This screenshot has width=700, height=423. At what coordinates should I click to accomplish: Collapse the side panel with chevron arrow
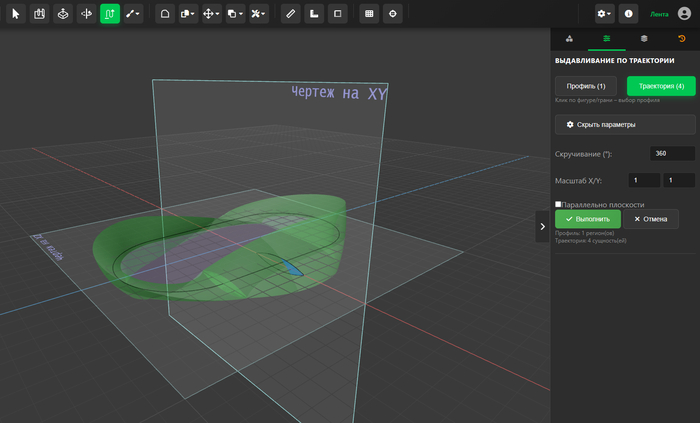[x=542, y=227]
